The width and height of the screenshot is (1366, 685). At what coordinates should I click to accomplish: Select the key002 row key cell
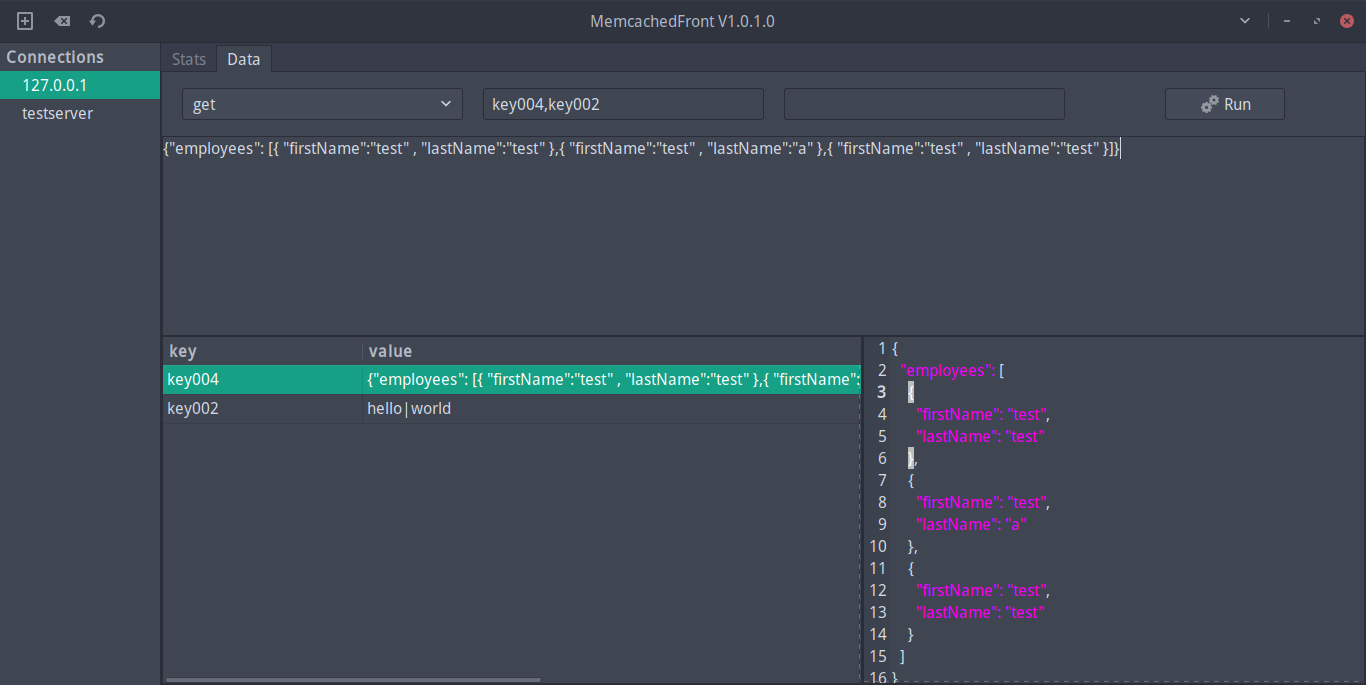(262, 408)
